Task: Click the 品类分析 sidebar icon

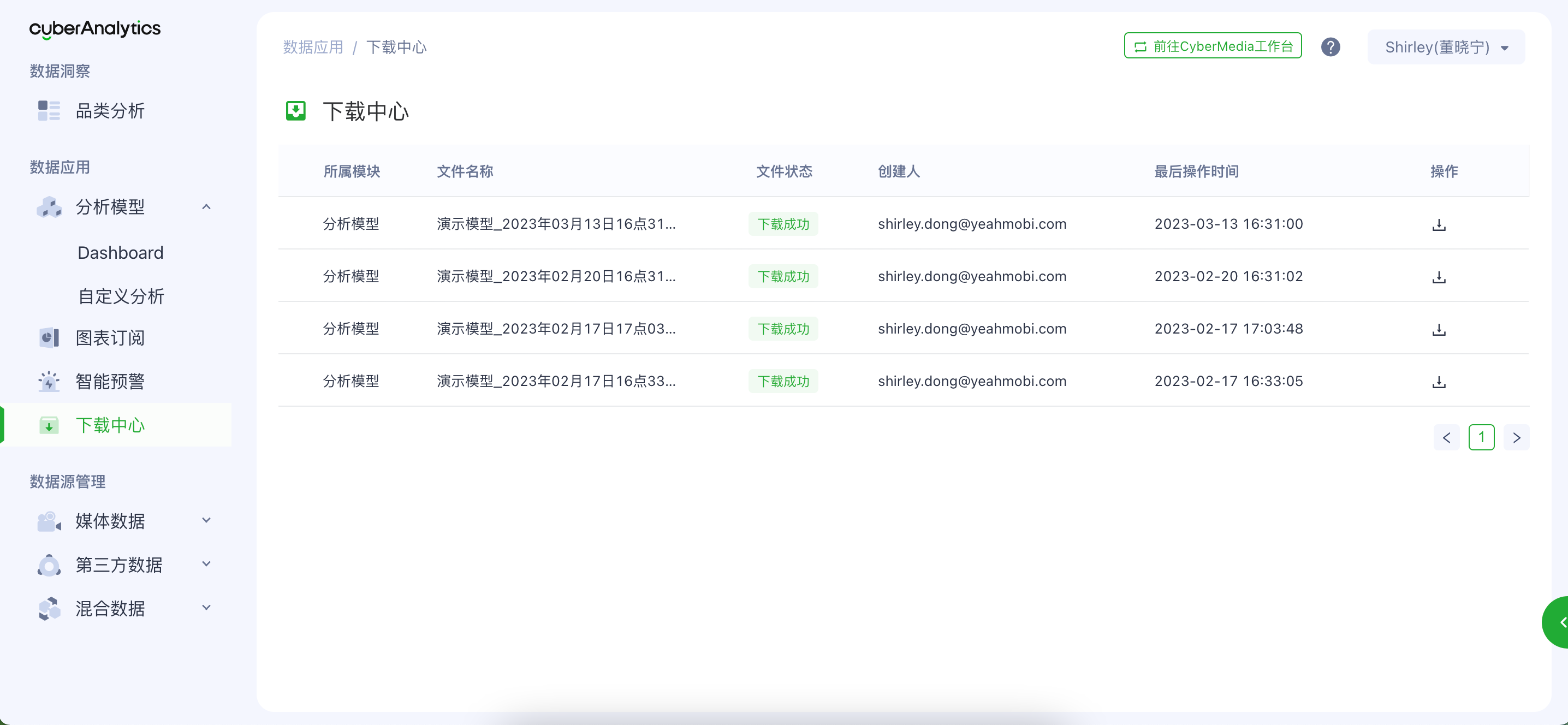Action: [x=49, y=111]
